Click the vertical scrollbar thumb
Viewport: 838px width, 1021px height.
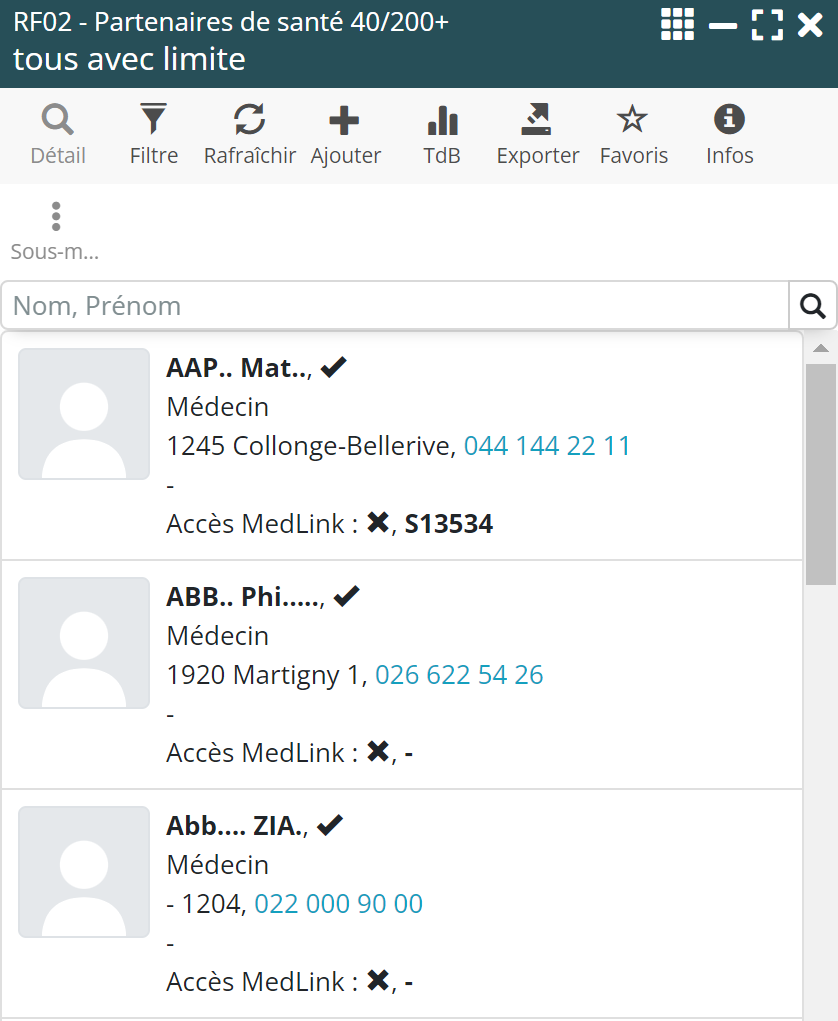[820, 472]
